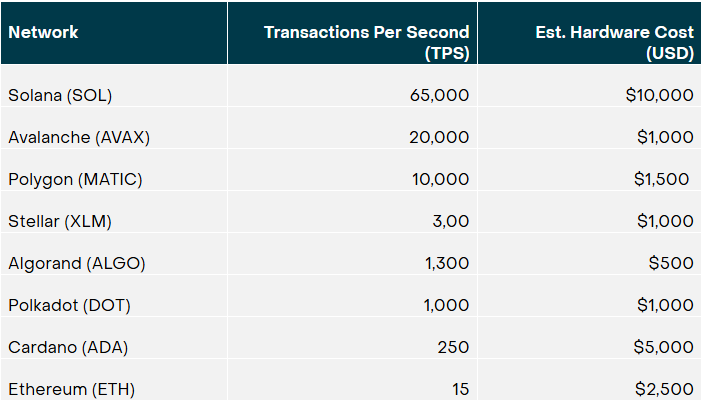Click the $500 hardware cost for Algorand
The image size is (703, 400).
pos(671,263)
